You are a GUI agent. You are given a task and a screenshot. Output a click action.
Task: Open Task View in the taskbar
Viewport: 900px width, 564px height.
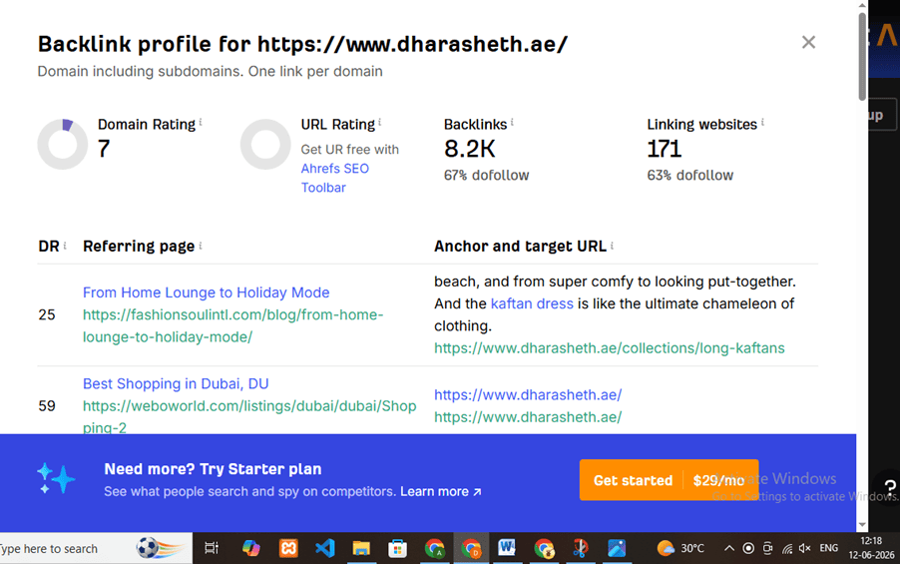pyautogui.click(x=211, y=549)
